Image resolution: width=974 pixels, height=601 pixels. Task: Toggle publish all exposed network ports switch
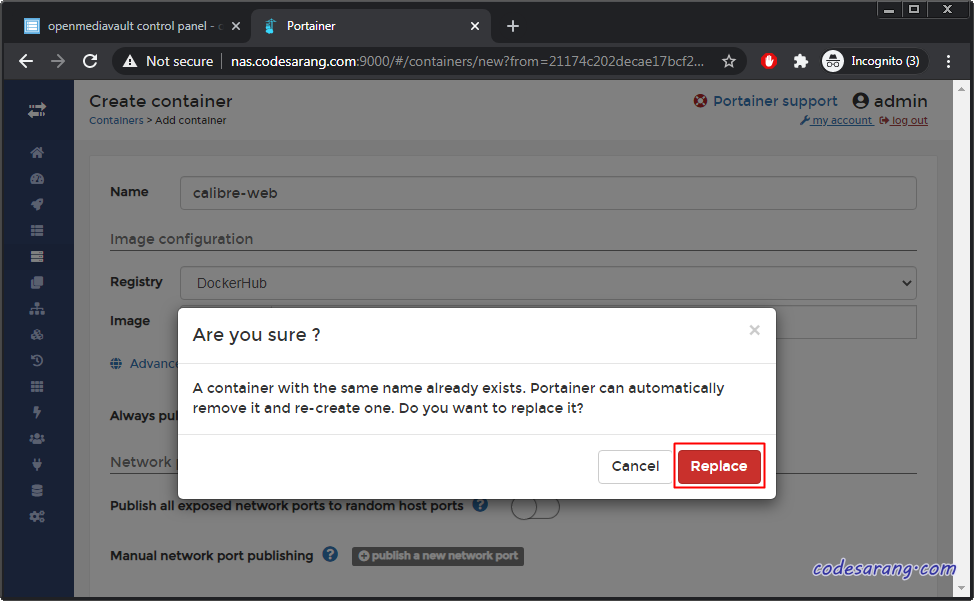(535, 507)
